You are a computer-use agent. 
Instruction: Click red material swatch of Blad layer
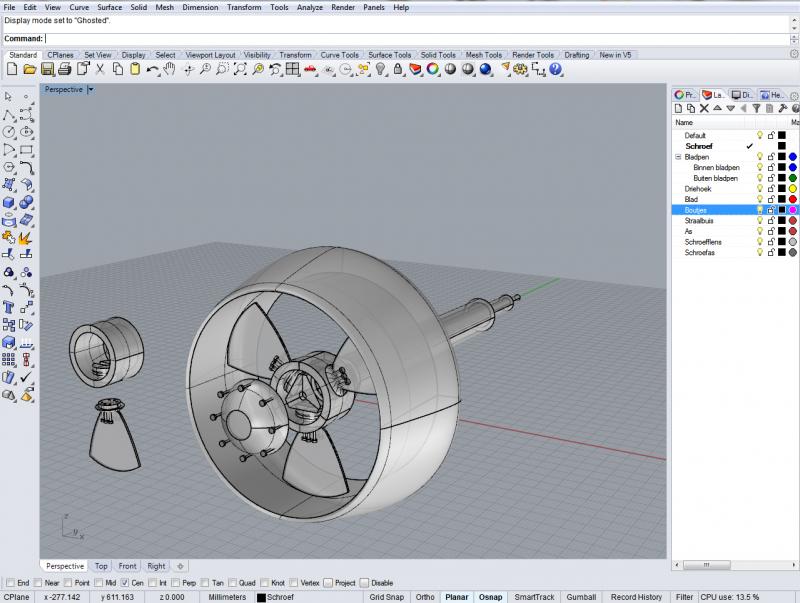click(792, 199)
